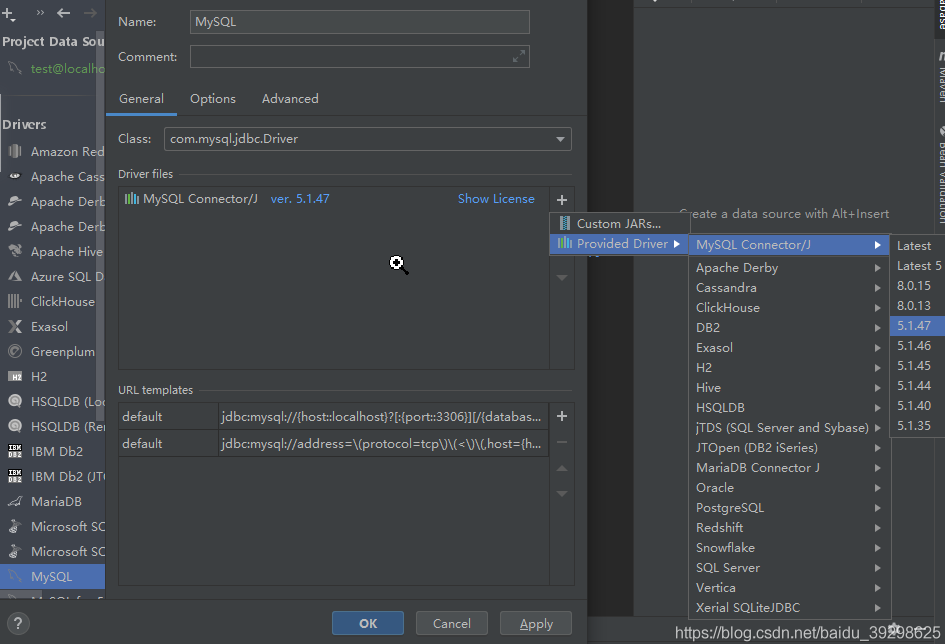945x644 pixels.
Task: Click the IBM Db2 driver icon
Action: [15, 451]
